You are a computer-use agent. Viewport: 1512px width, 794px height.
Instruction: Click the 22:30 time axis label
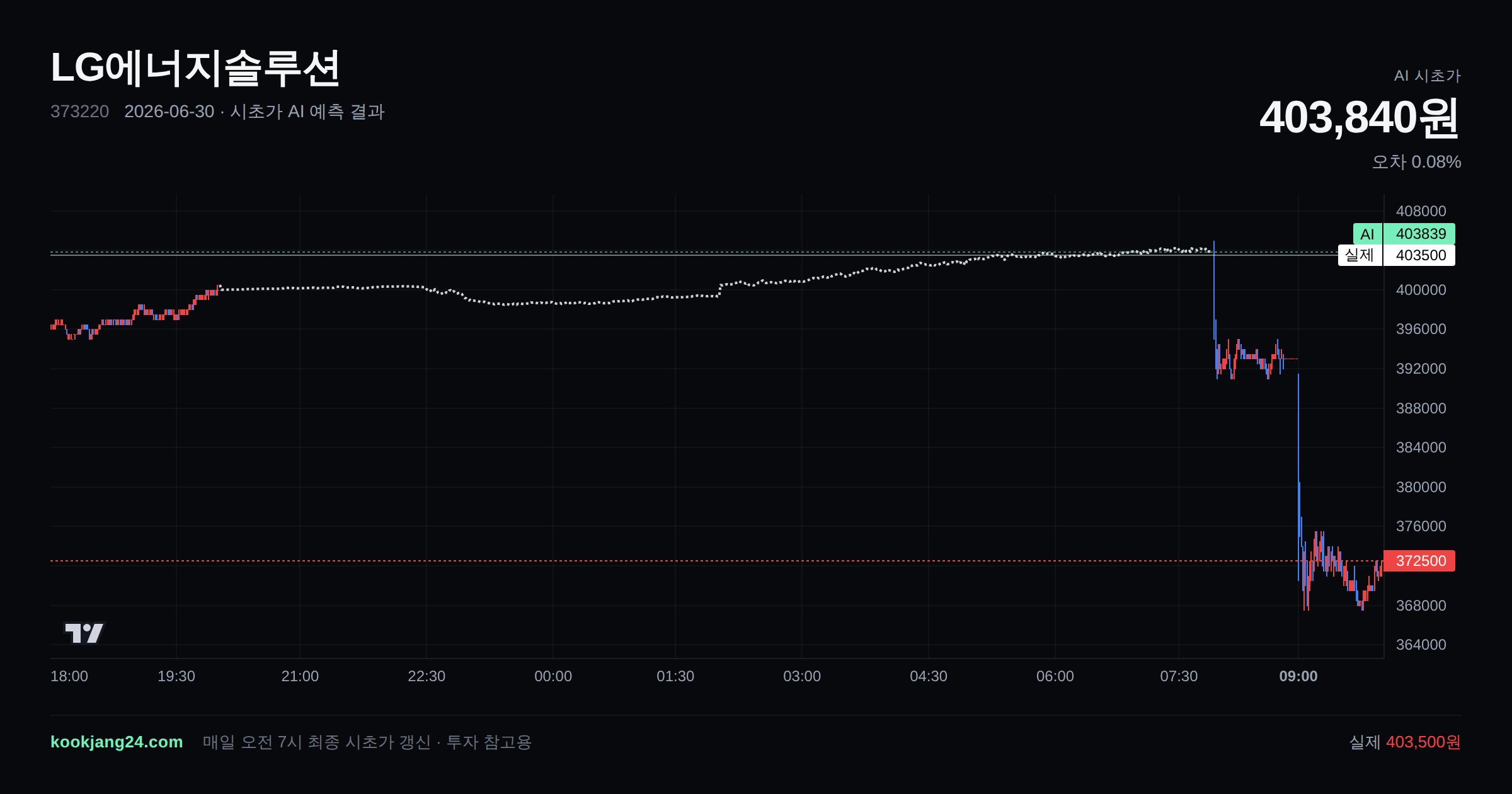427,676
